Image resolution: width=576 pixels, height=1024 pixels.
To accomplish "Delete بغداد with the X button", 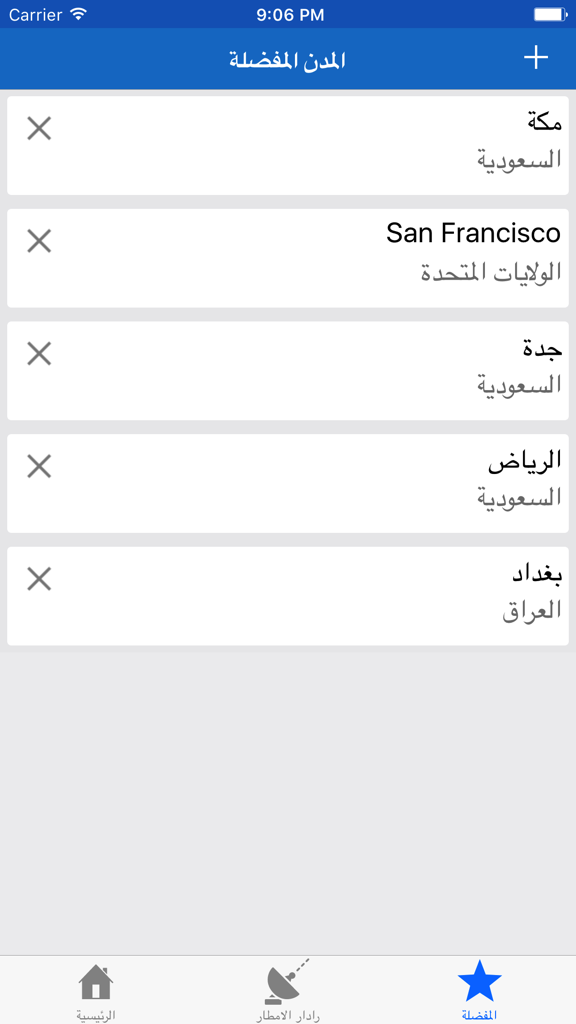I will (x=38, y=579).
